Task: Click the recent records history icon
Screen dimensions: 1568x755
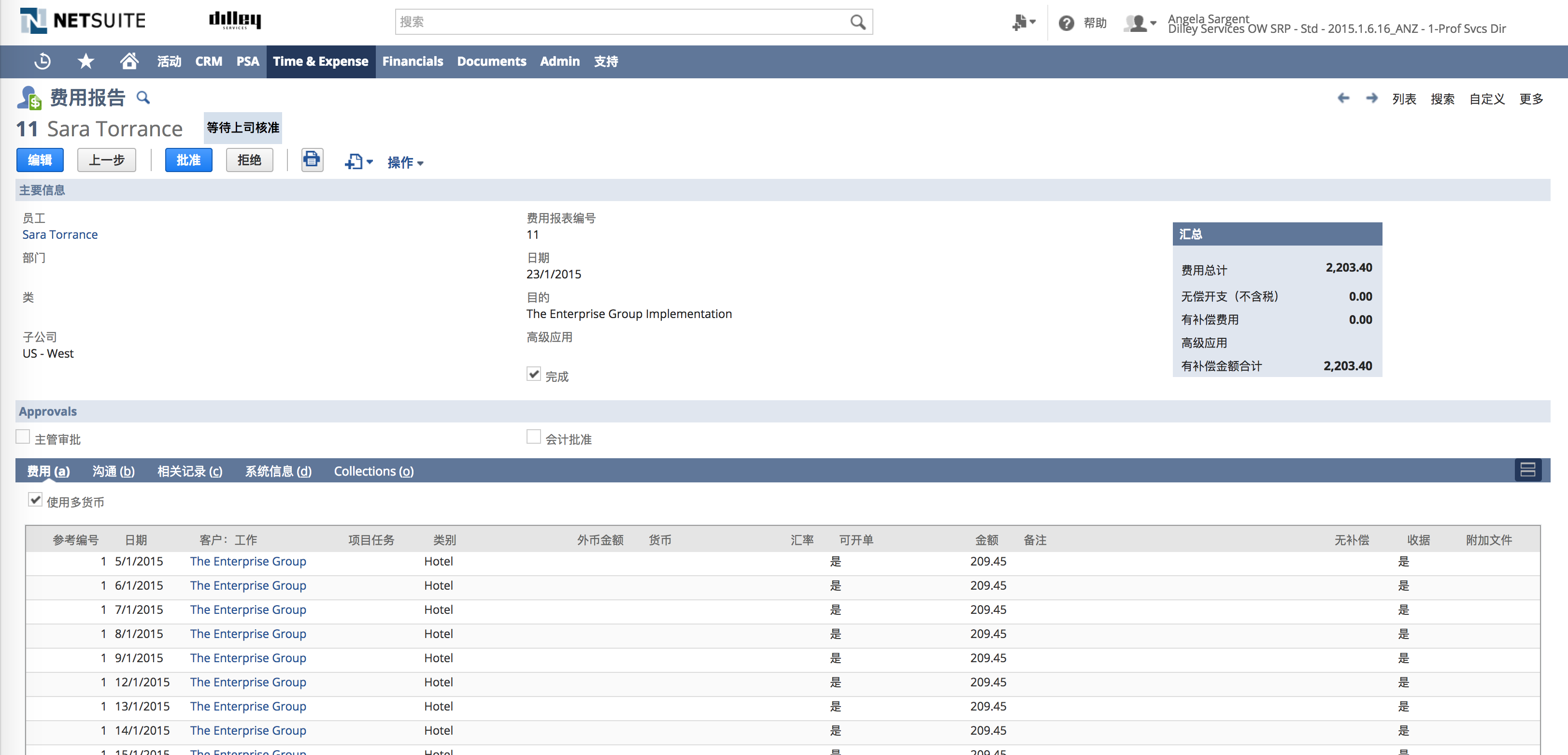Action: [43, 61]
